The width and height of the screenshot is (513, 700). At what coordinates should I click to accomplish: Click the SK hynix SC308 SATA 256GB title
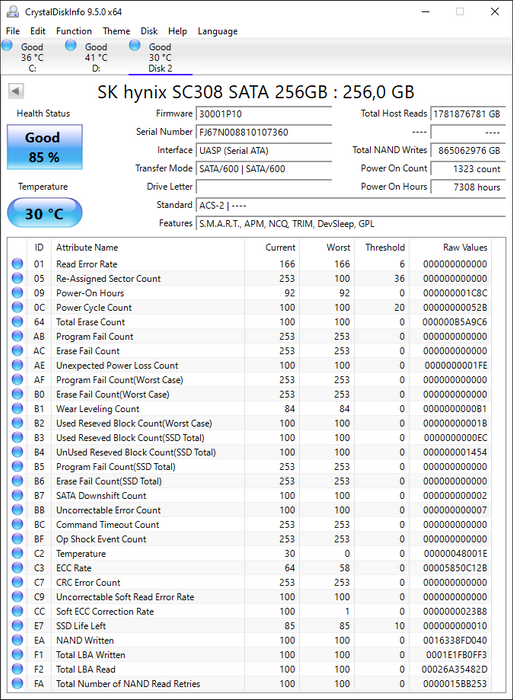tap(256, 92)
